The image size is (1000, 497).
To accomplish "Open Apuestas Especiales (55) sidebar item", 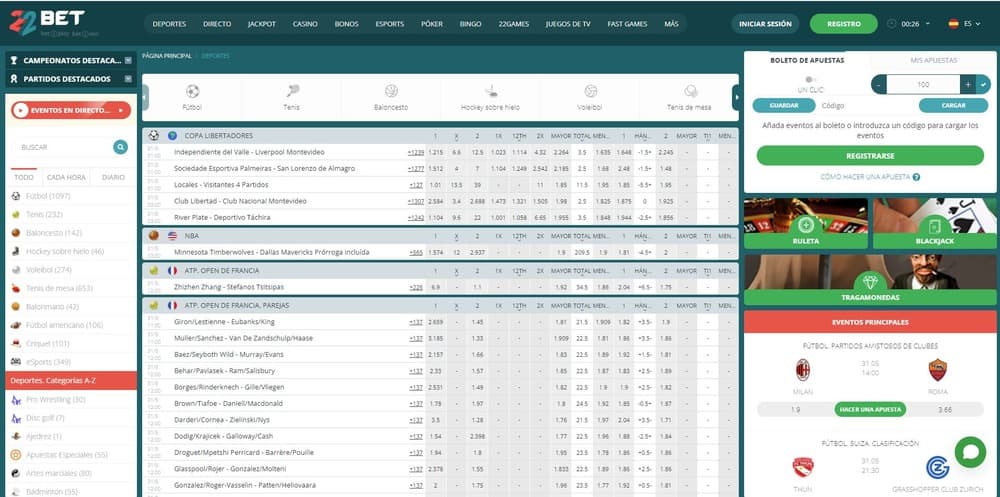I will pos(66,455).
